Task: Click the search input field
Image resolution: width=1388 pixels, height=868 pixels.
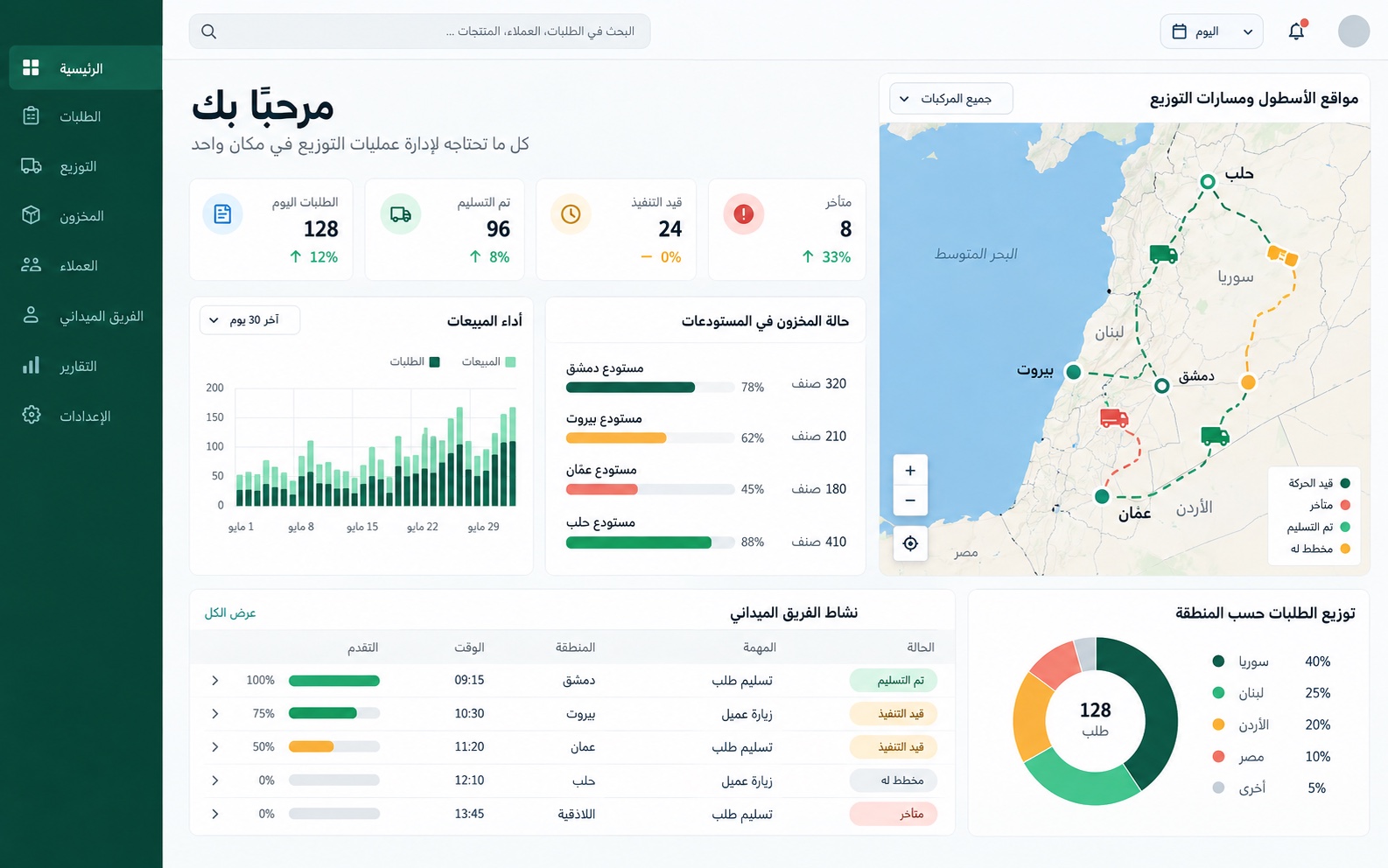Action: click(x=419, y=31)
